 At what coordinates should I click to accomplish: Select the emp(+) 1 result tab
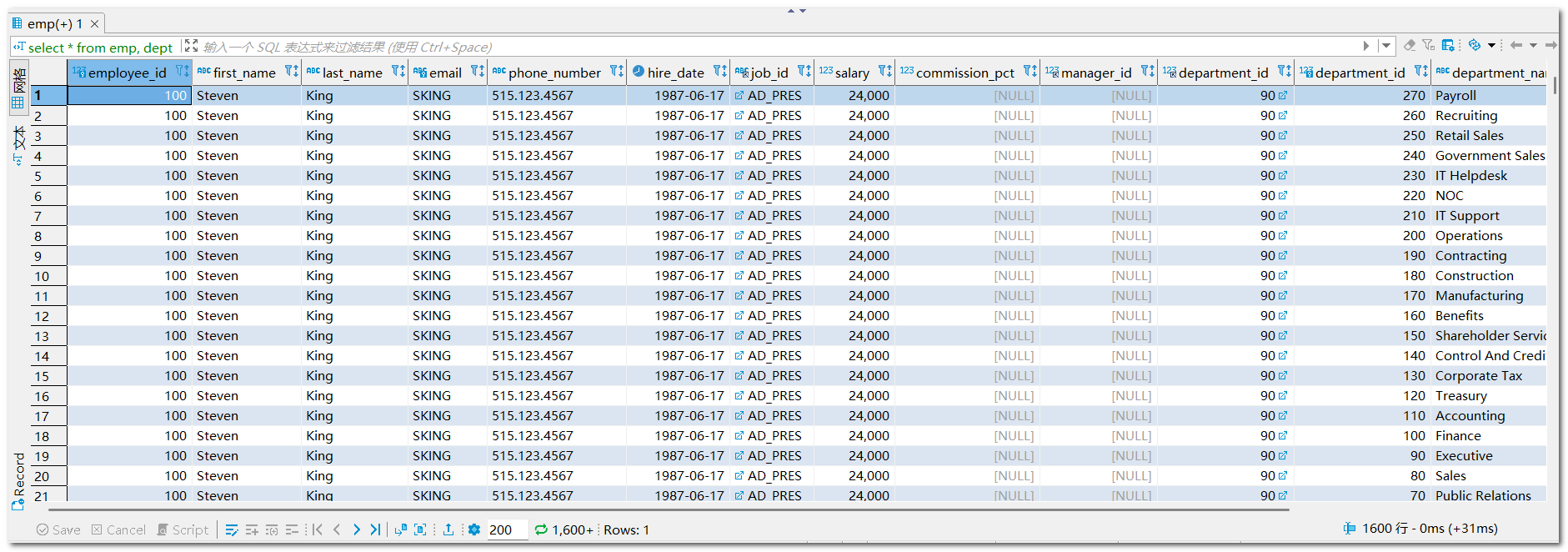[x=55, y=23]
